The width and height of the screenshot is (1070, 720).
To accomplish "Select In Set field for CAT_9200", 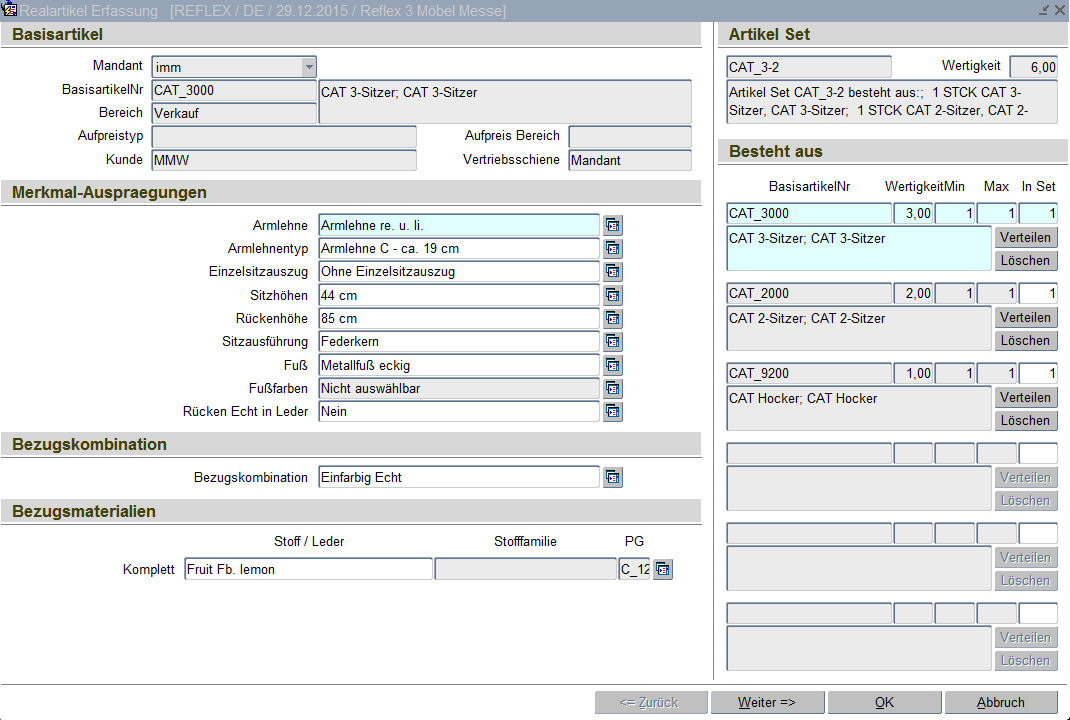I will pyautogui.click(x=1038, y=374).
